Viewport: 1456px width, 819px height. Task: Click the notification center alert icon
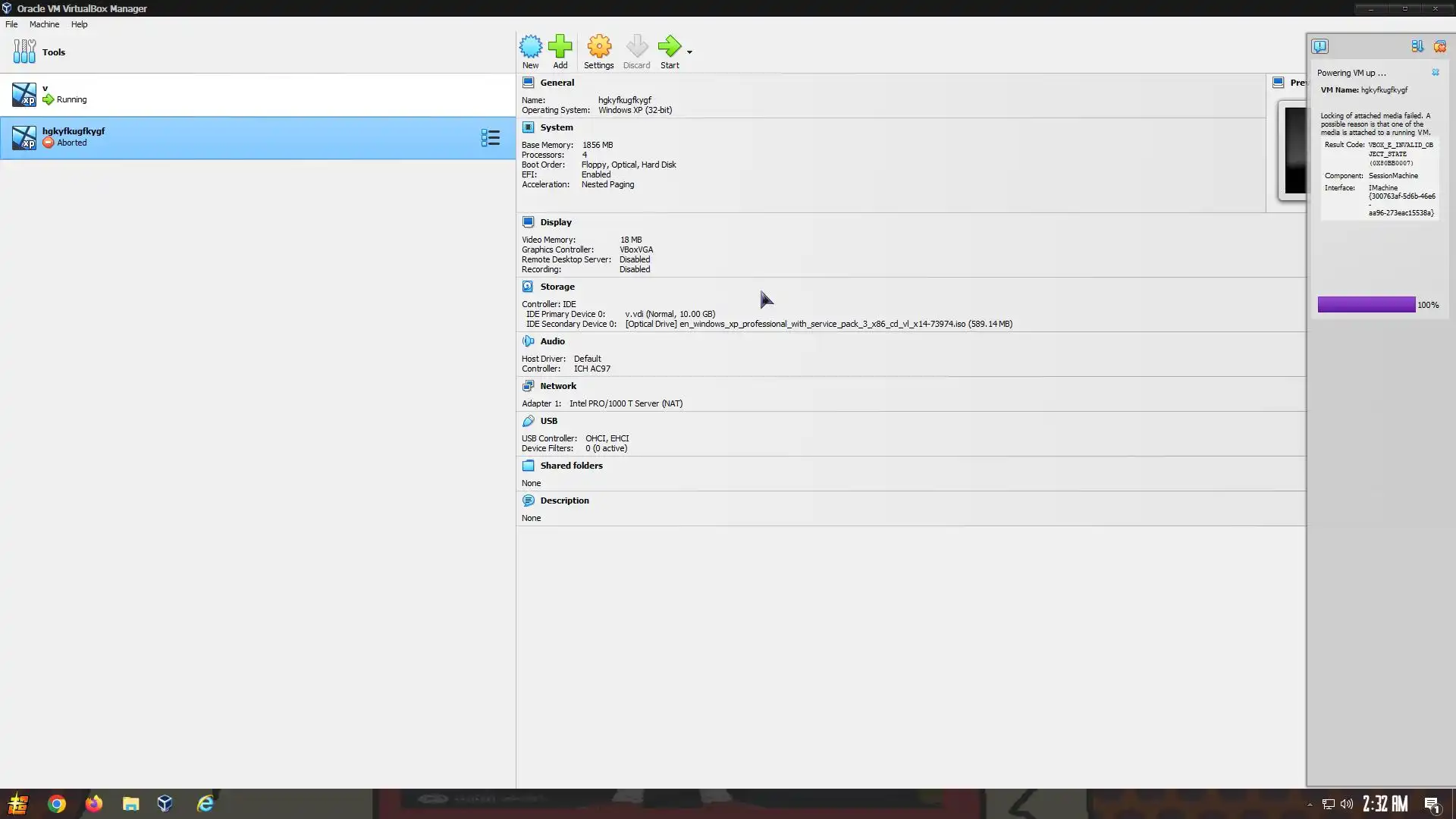click(x=1320, y=46)
